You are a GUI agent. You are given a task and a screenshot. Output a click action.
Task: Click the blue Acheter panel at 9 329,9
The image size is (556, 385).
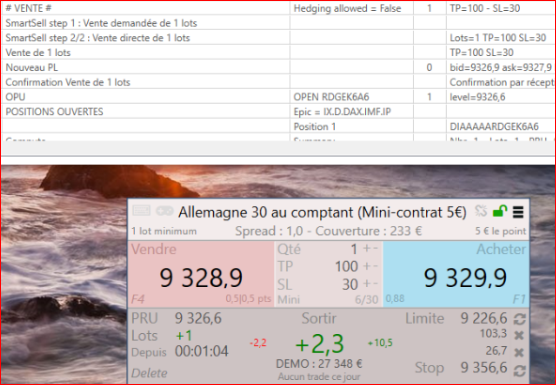[456, 274]
